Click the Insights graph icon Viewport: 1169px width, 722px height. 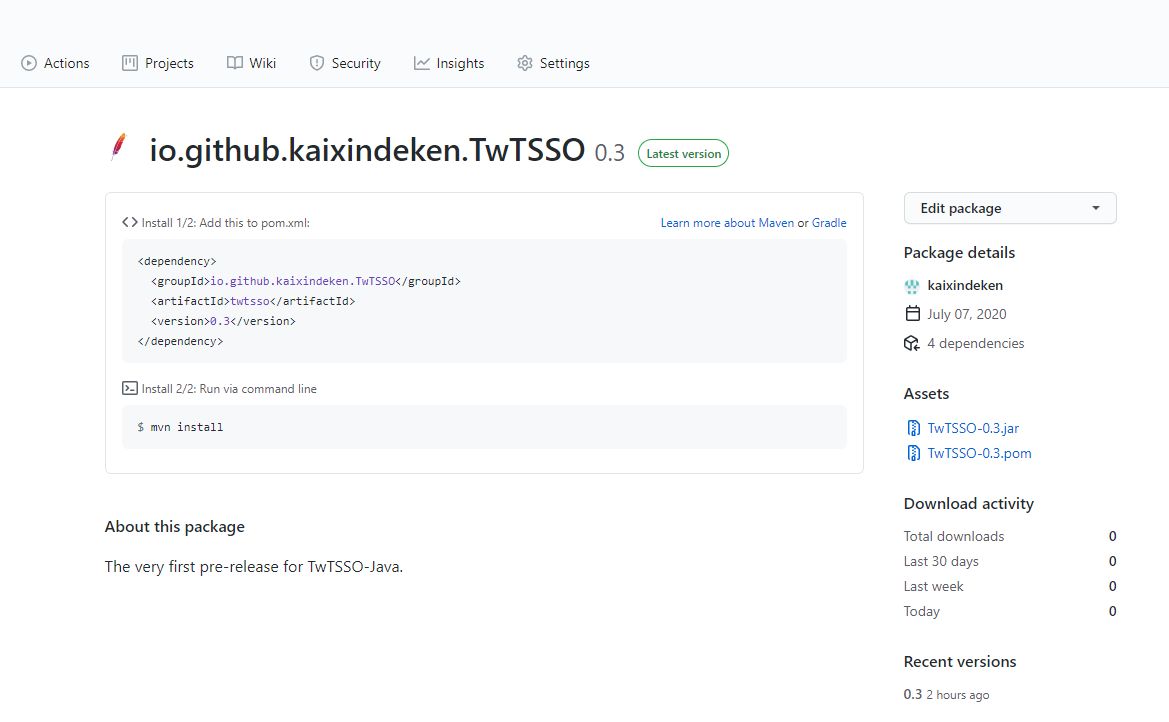pyautogui.click(x=422, y=63)
